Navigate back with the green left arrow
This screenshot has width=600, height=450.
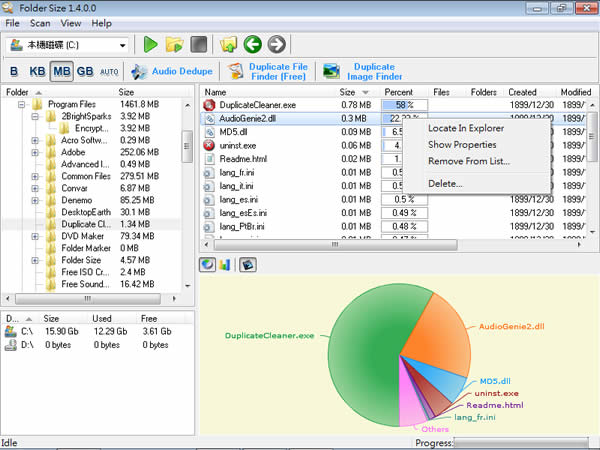pyautogui.click(x=252, y=44)
